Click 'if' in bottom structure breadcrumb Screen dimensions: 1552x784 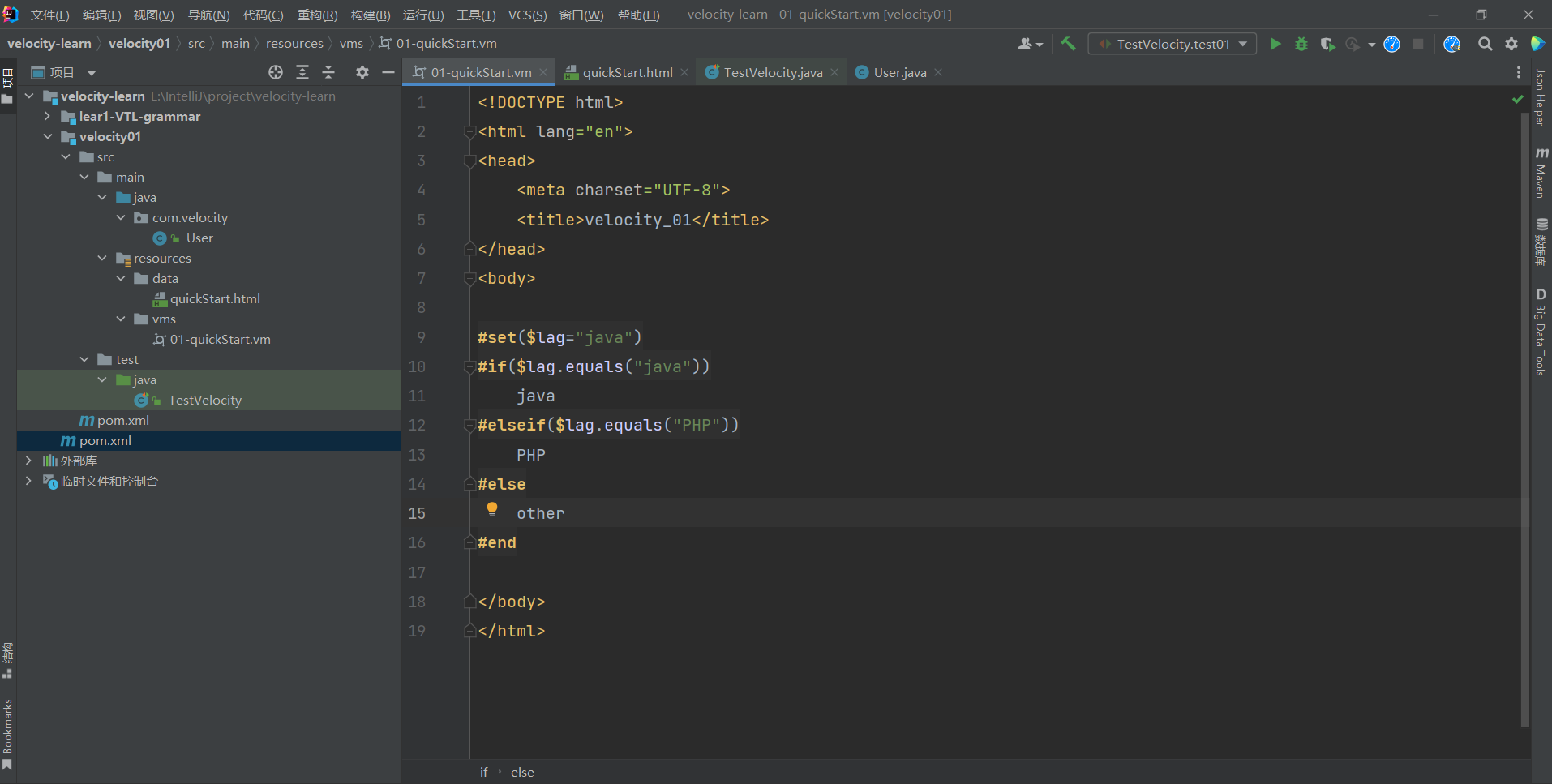coord(483,772)
